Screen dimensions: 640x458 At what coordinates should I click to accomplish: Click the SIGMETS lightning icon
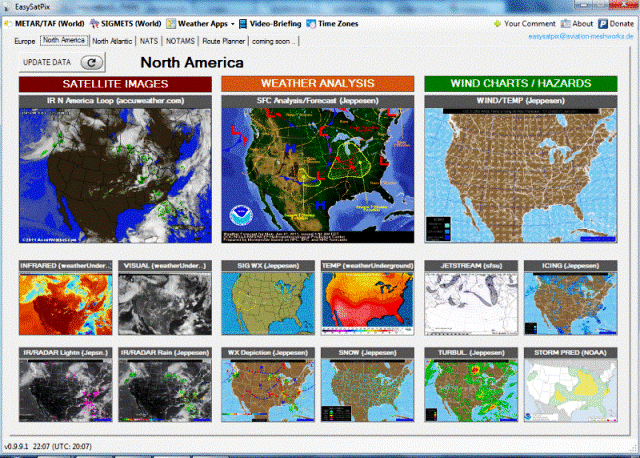point(94,24)
